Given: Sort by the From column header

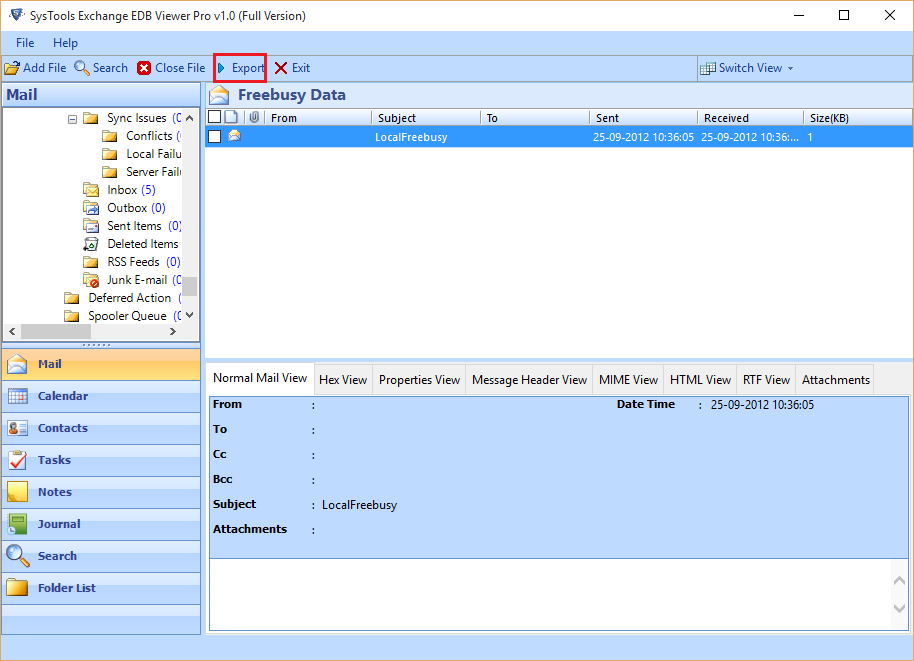Looking at the screenshot, I should pos(318,118).
